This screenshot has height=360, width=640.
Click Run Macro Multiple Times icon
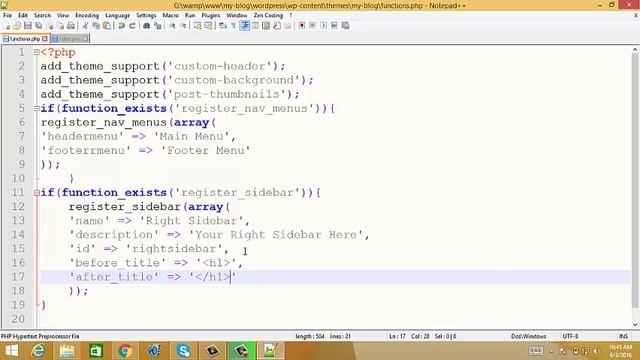tap(334, 26)
